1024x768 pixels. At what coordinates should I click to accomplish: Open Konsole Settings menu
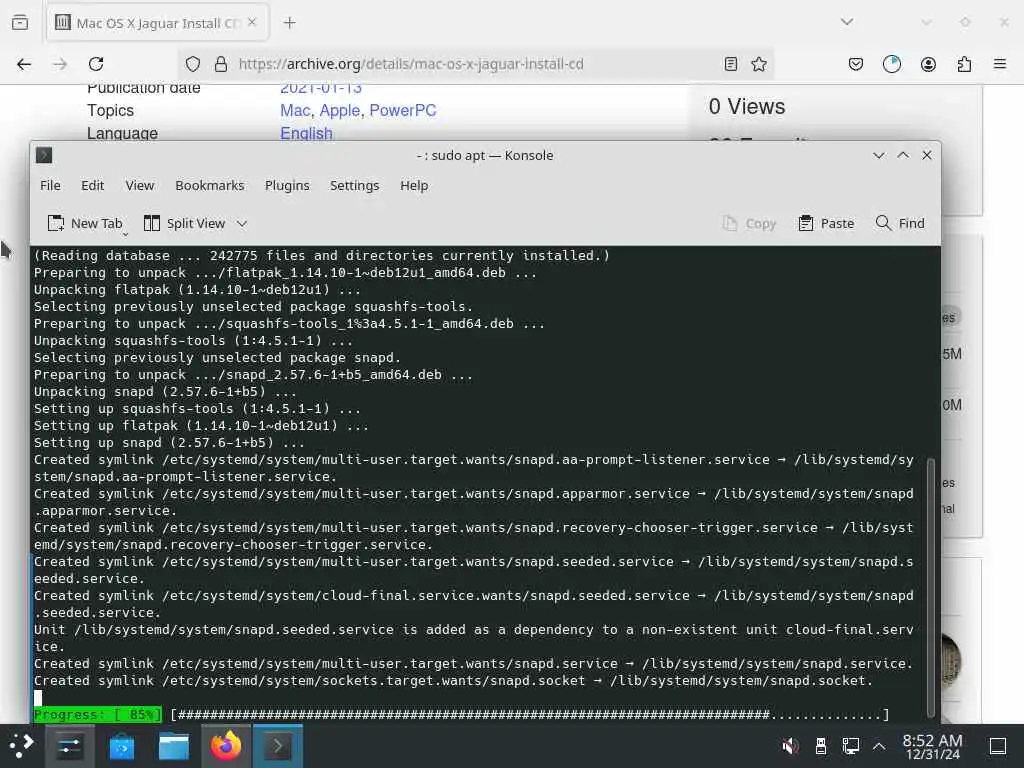[x=355, y=185]
